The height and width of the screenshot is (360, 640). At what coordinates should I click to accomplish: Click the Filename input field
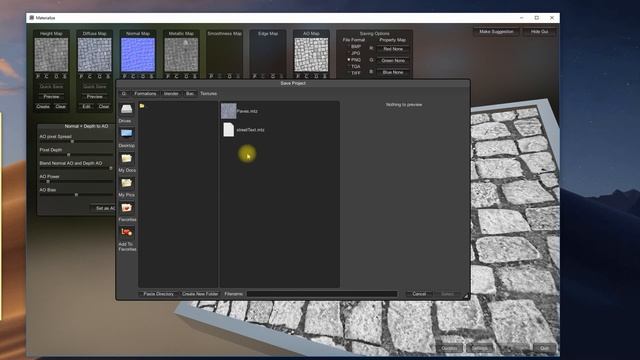point(322,294)
